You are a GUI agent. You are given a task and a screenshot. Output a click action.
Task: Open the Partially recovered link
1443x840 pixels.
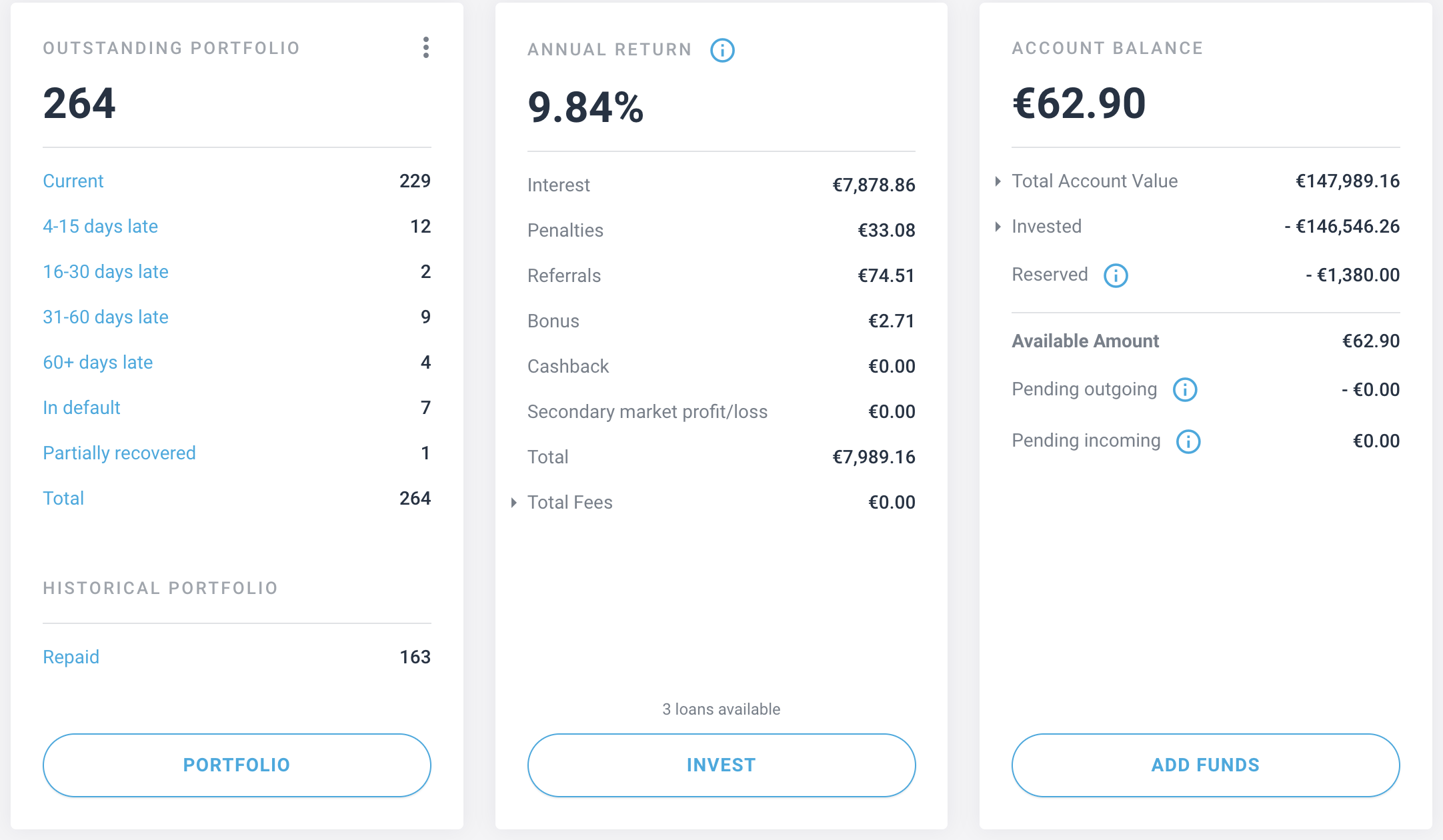[x=119, y=453]
